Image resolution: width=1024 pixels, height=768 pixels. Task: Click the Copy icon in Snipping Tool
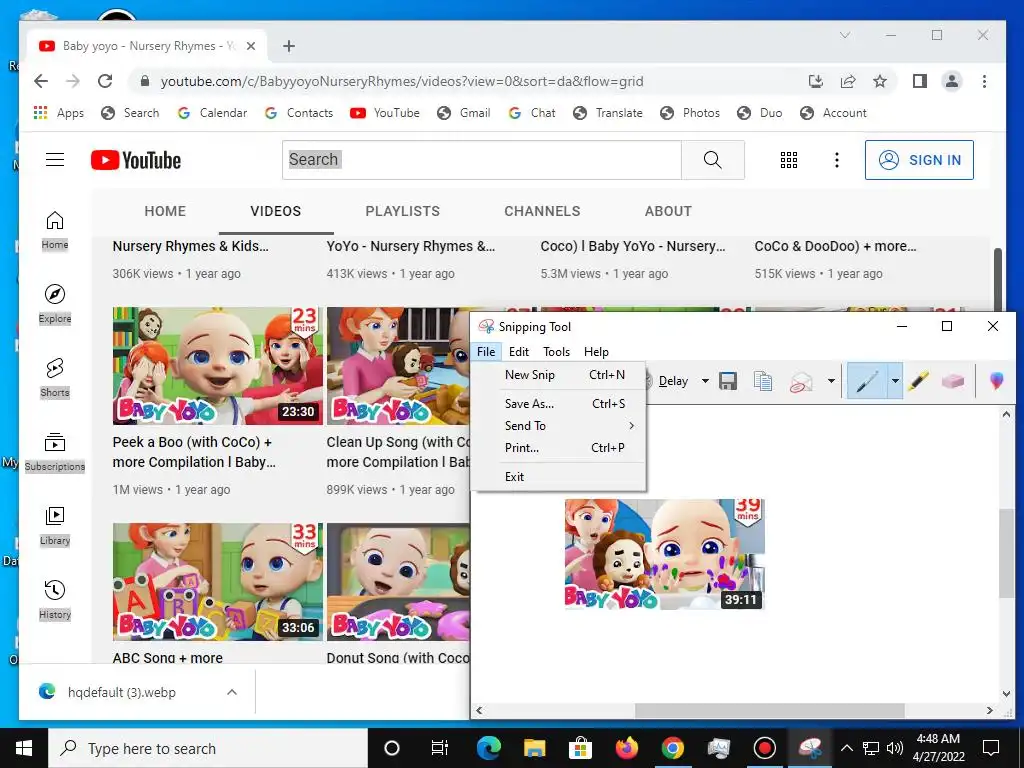tap(763, 381)
